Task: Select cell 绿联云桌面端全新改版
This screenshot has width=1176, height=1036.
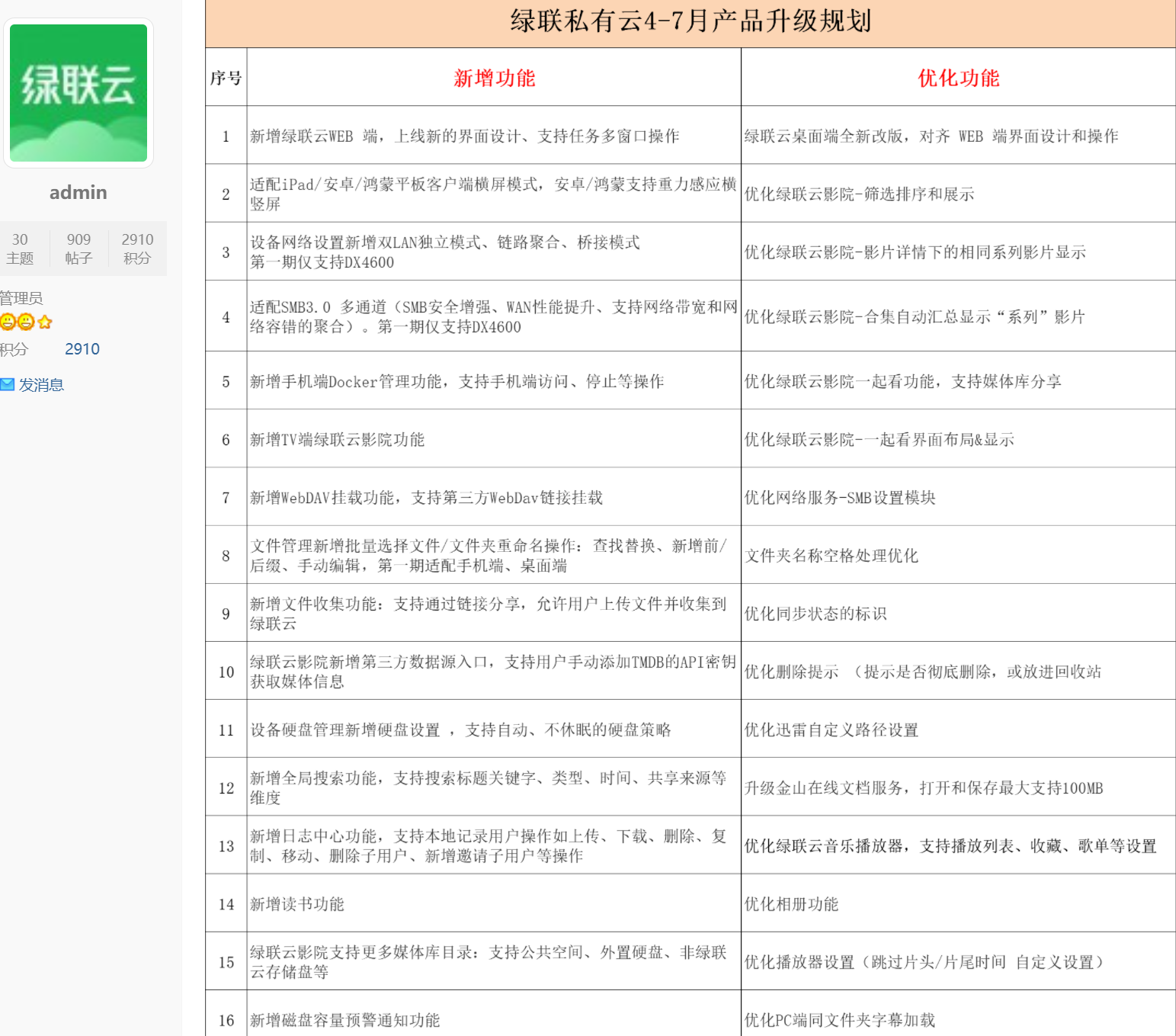Action: pos(958,136)
